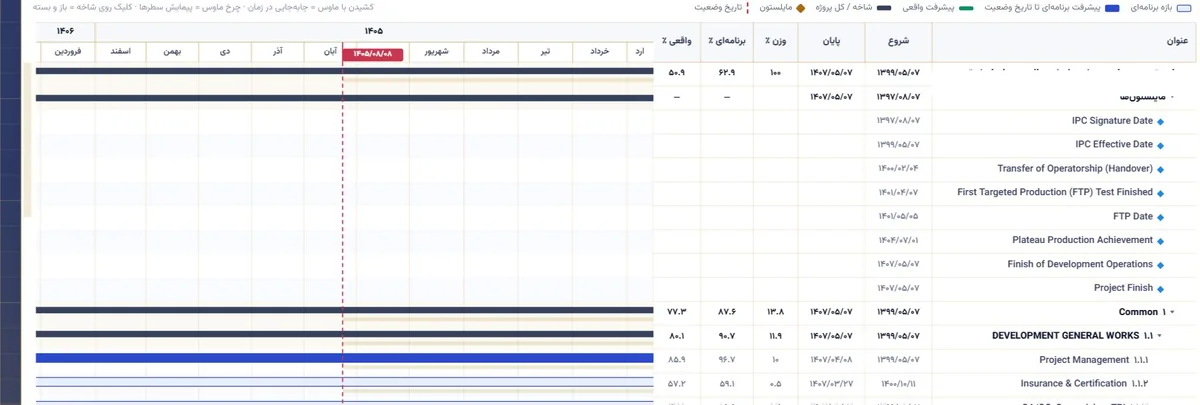
Task: Click the 85.9 actual percent for Project Management
Action: point(677,360)
